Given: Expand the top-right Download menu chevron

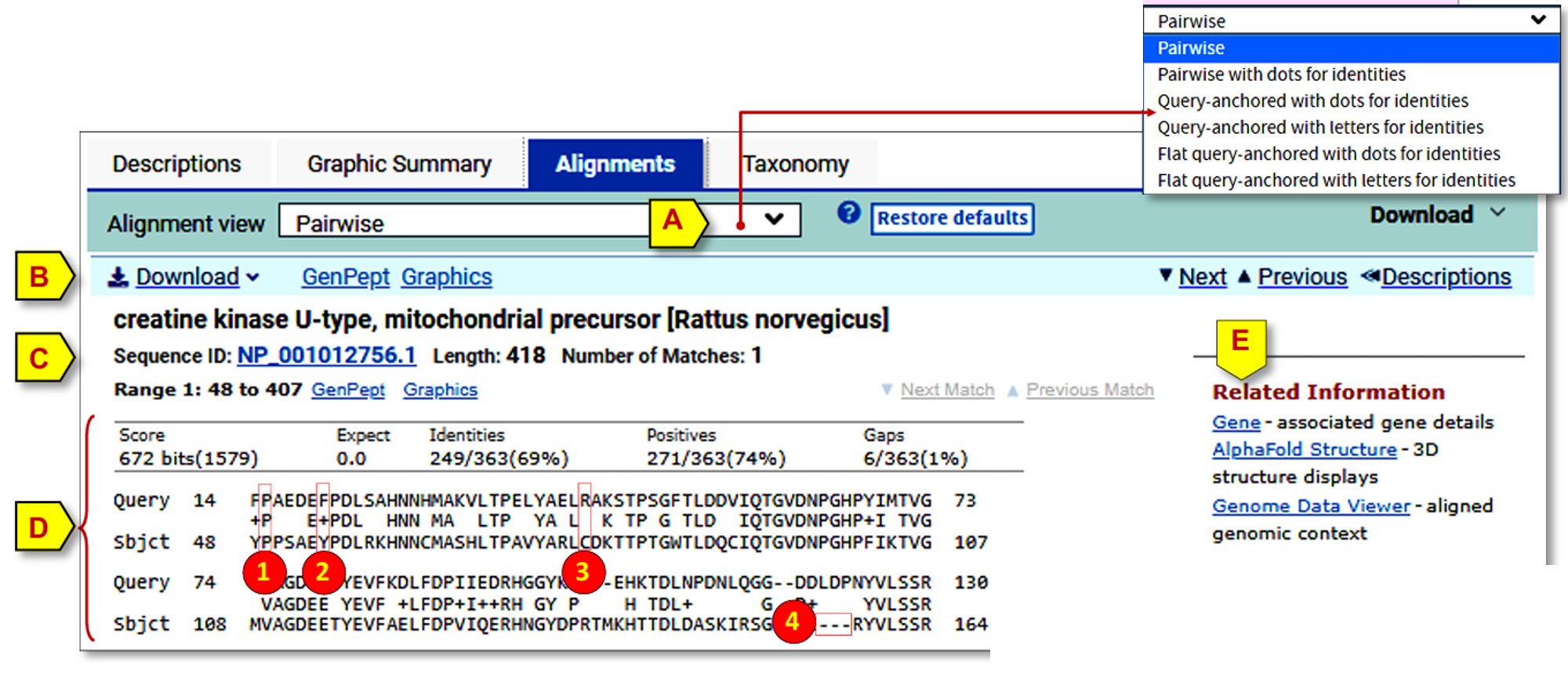Looking at the screenshot, I should [1497, 212].
